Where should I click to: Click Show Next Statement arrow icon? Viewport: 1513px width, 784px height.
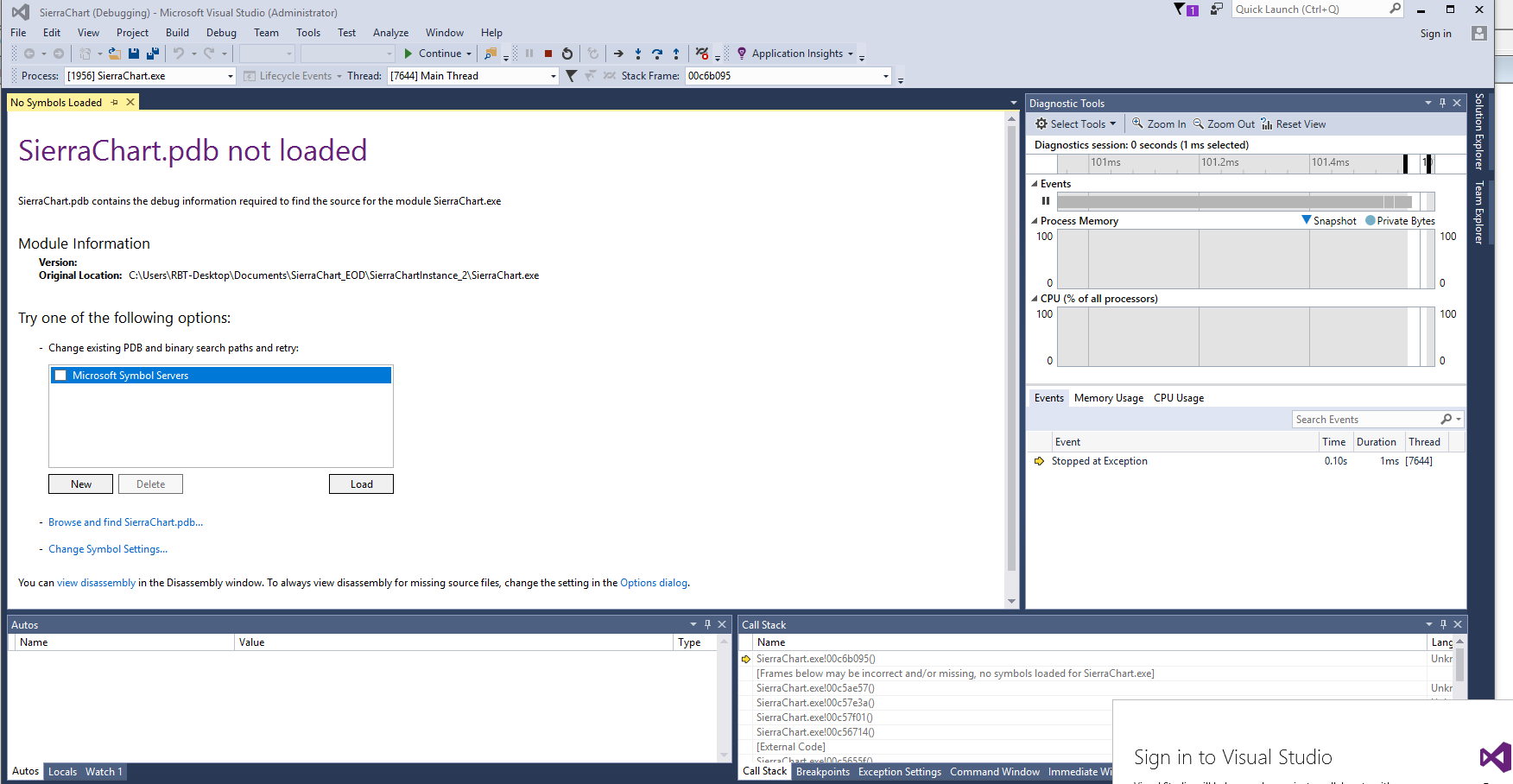tap(618, 54)
